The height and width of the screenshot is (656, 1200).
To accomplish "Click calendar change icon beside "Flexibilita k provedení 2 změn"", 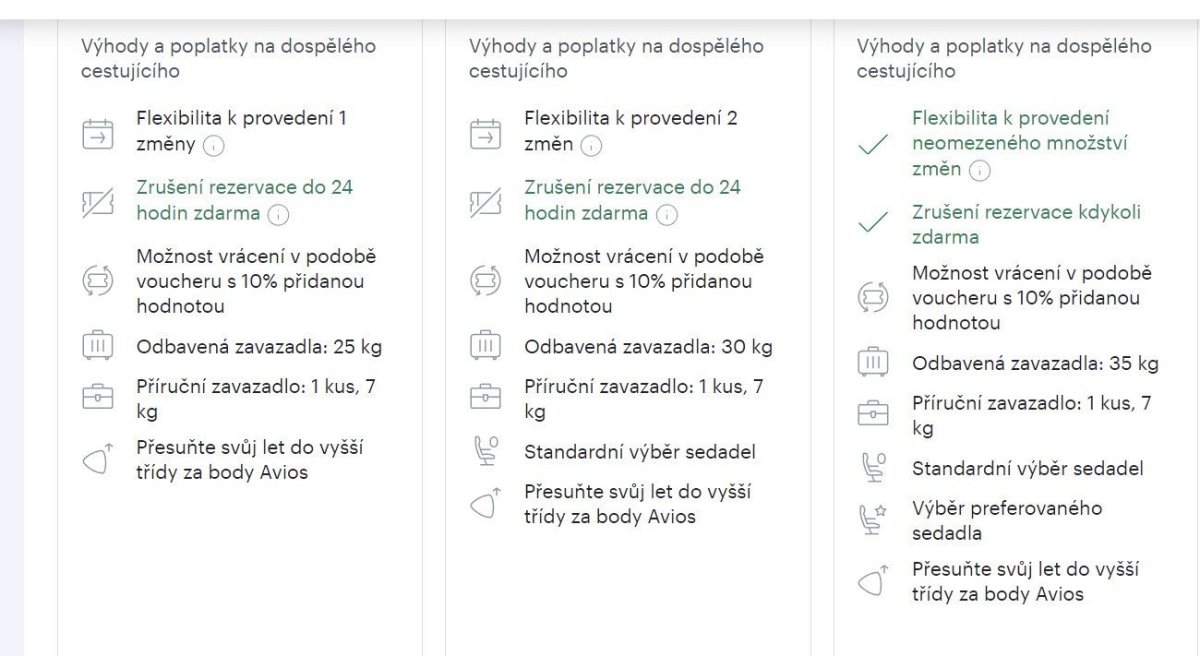I will (x=485, y=132).
